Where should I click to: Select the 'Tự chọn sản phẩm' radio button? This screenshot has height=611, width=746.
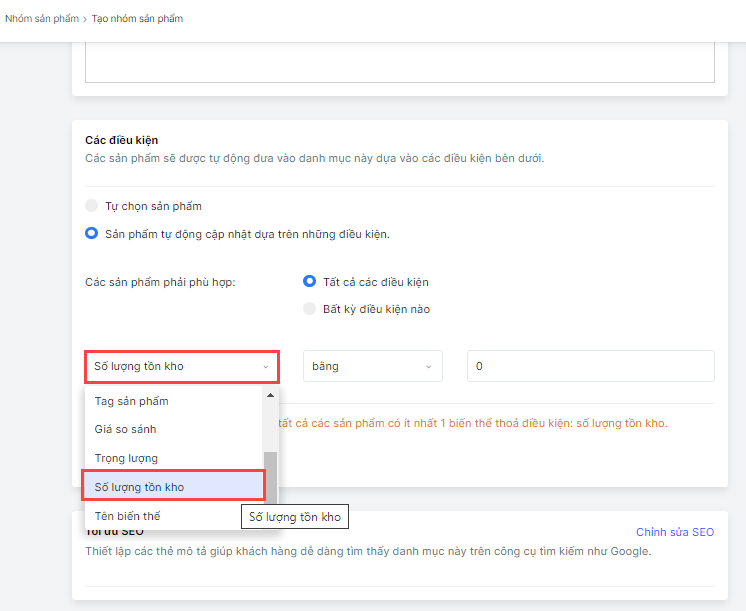(x=92, y=206)
